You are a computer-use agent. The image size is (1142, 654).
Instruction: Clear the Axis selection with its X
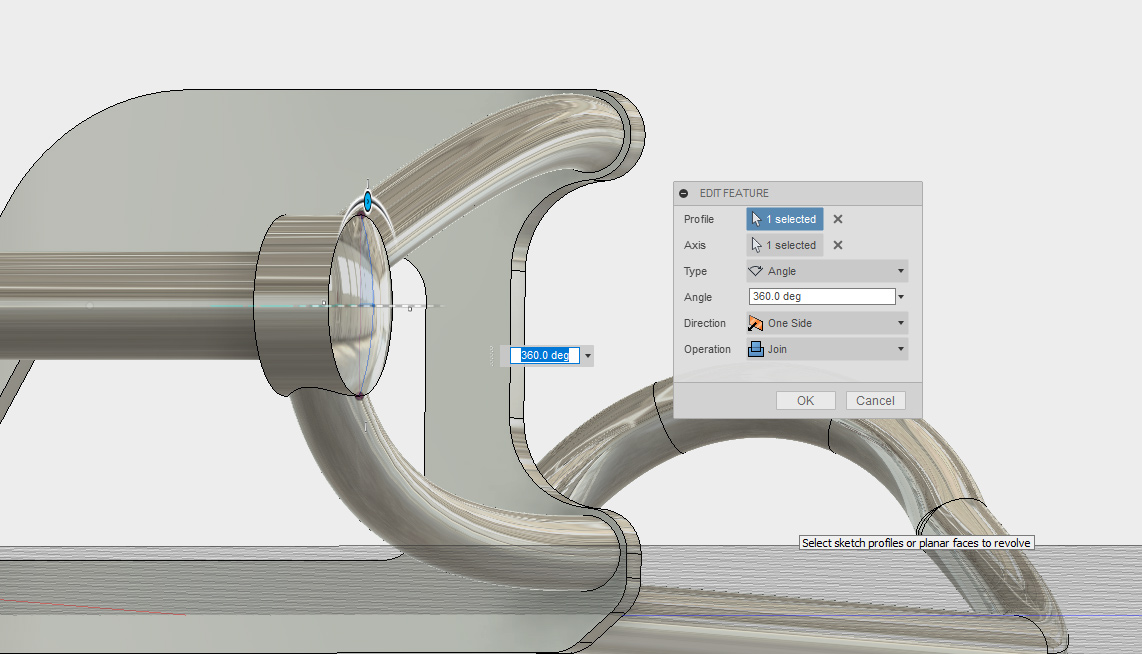point(838,246)
